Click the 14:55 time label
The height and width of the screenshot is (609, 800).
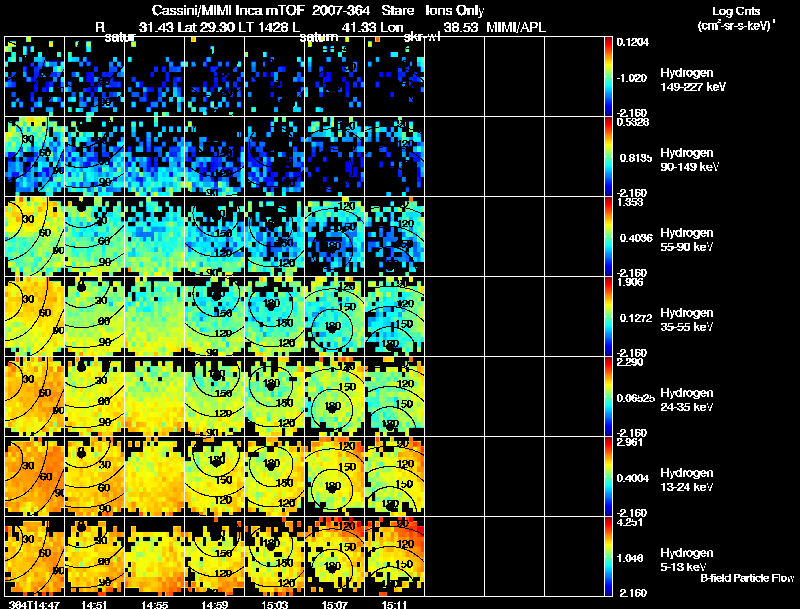coord(154,604)
